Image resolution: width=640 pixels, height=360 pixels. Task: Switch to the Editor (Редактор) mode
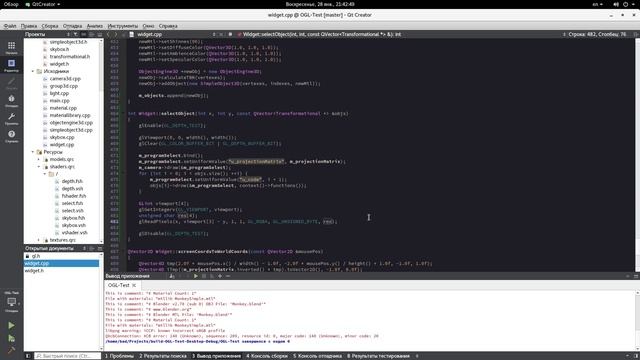pos(11,65)
